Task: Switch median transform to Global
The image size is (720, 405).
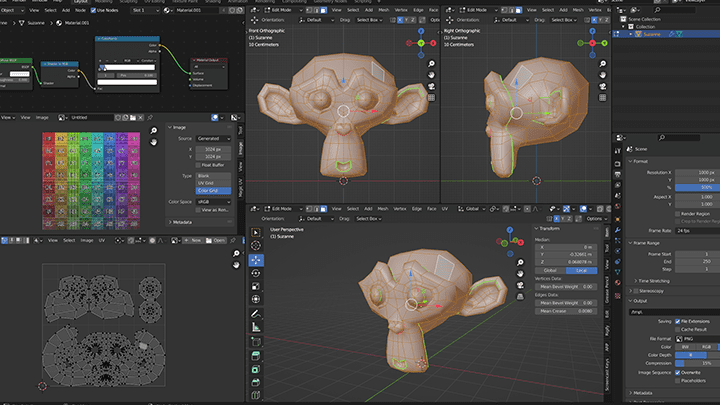Action: click(550, 270)
